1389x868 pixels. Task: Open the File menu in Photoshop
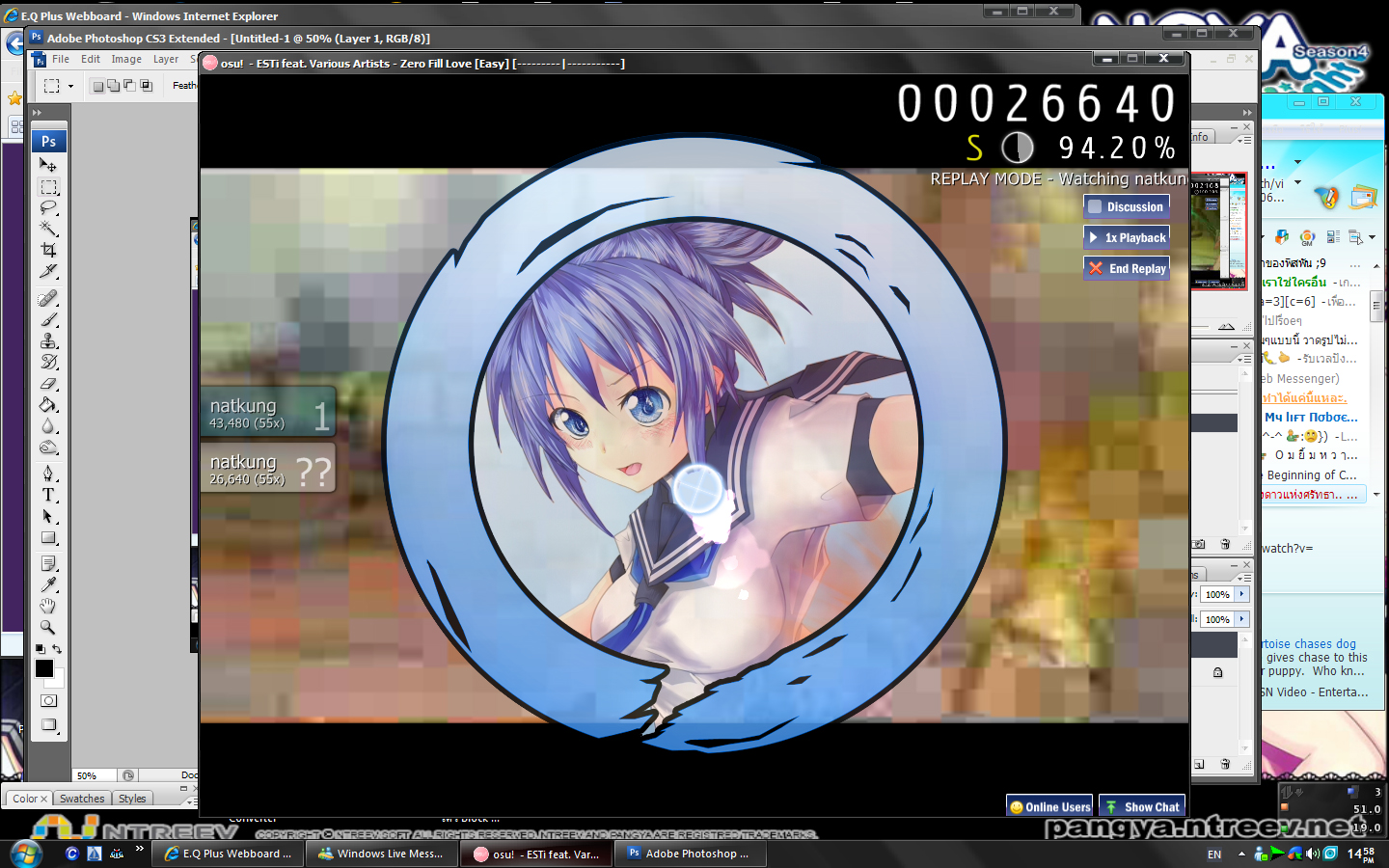(x=61, y=60)
